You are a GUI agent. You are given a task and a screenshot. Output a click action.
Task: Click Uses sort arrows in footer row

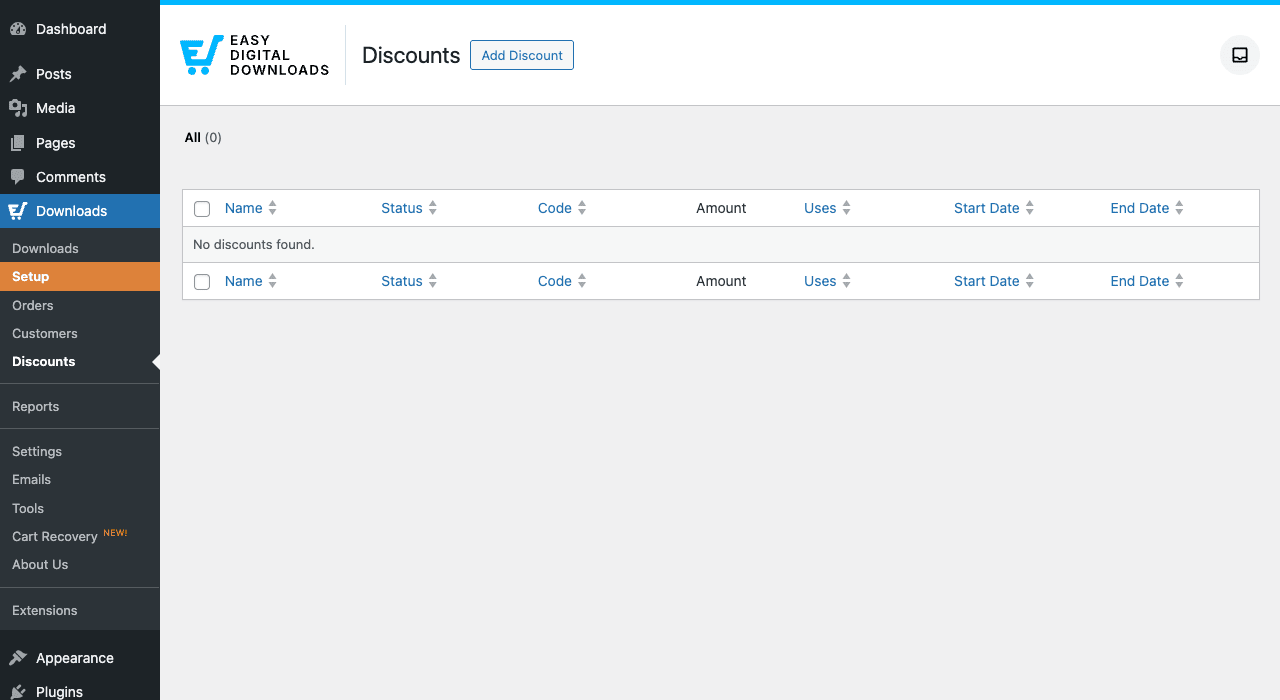[846, 281]
